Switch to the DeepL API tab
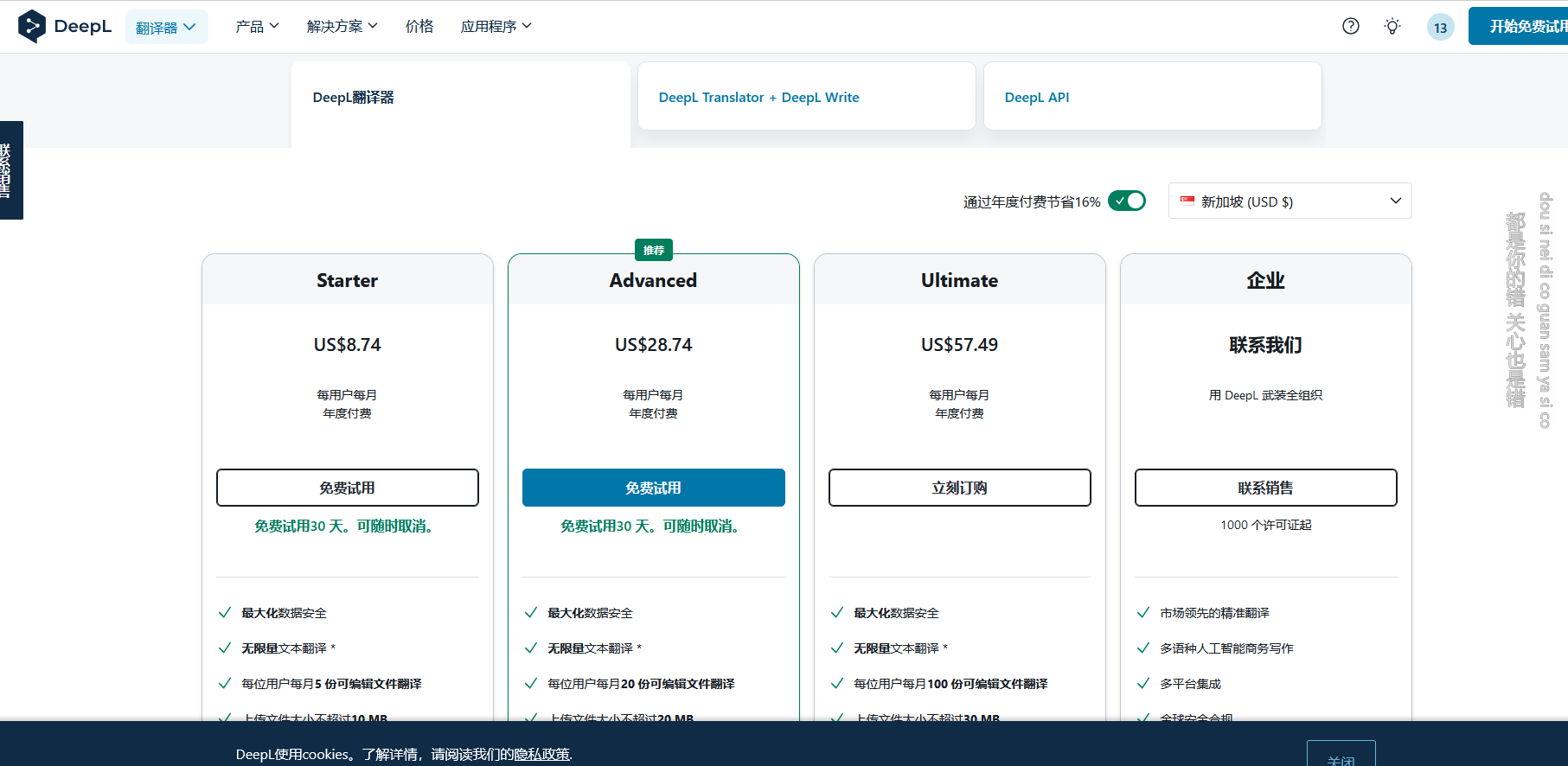The width and height of the screenshot is (1568, 766). point(1036,98)
